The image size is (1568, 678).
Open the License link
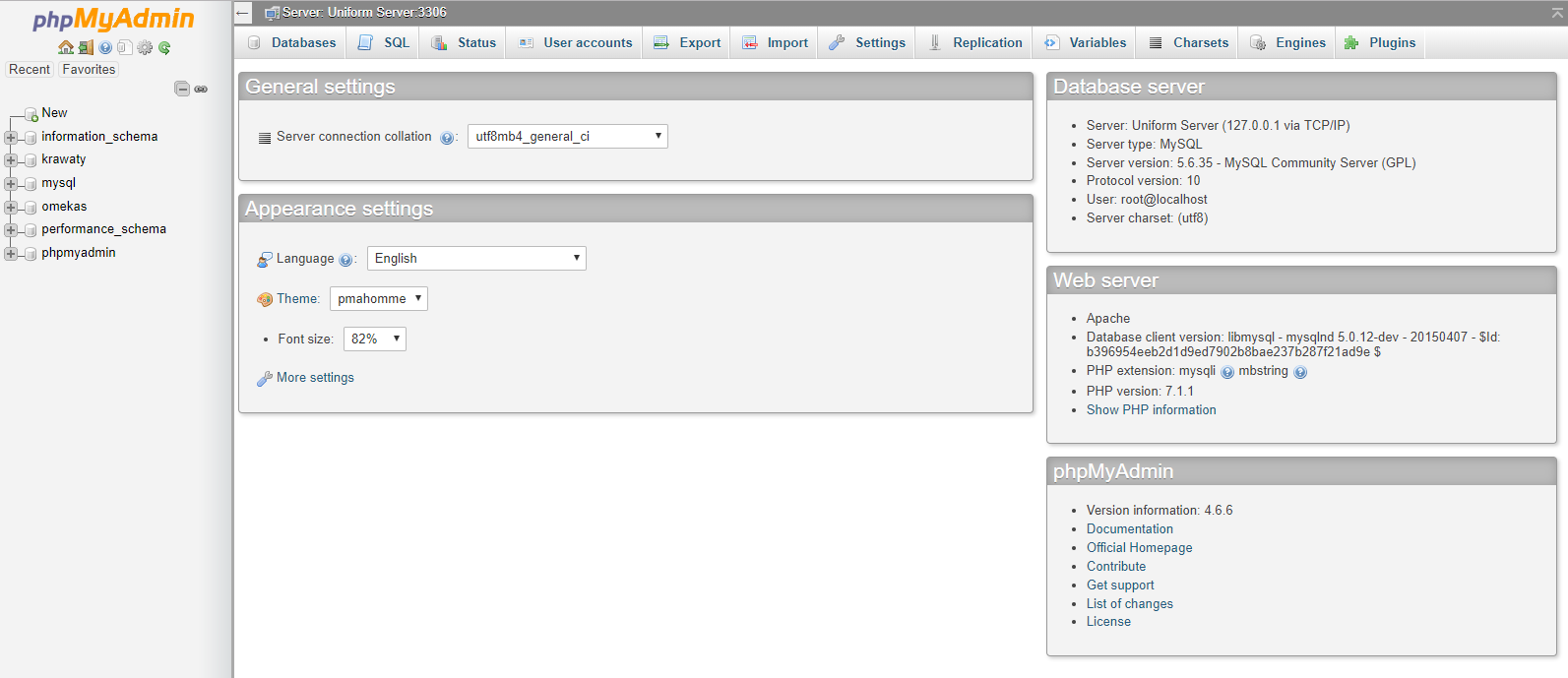point(1108,622)
